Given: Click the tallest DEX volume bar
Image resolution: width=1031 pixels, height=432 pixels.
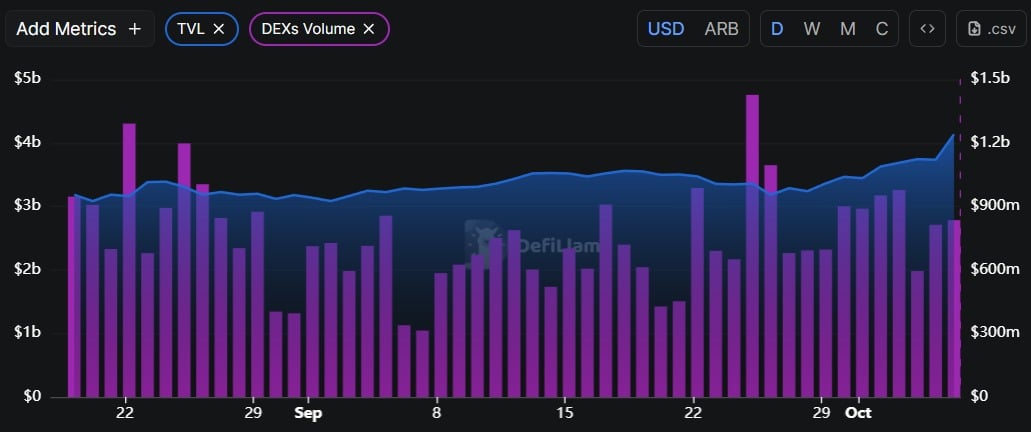Looking at the screenshot, I should (752, 245).
